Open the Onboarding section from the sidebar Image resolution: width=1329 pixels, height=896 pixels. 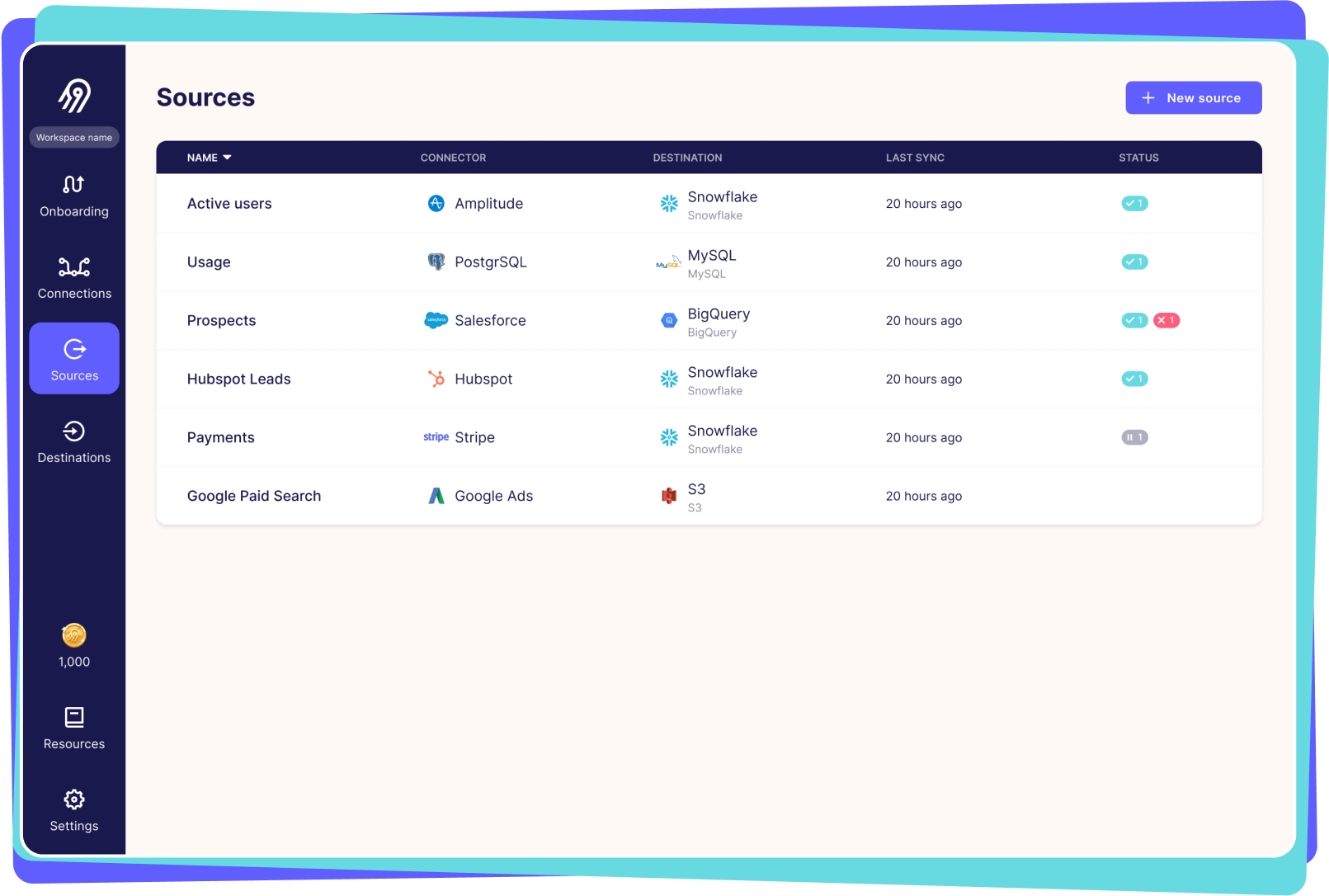[x=74, y=196]
